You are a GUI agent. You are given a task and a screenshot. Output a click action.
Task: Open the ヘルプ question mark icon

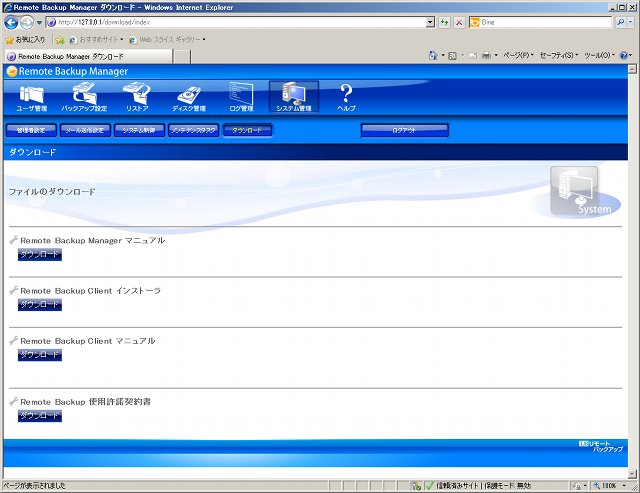(346, 98)
